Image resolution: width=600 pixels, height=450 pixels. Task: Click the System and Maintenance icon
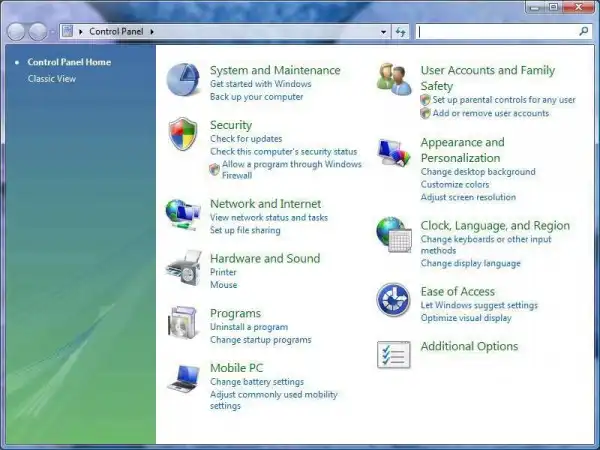coord(183,80)
